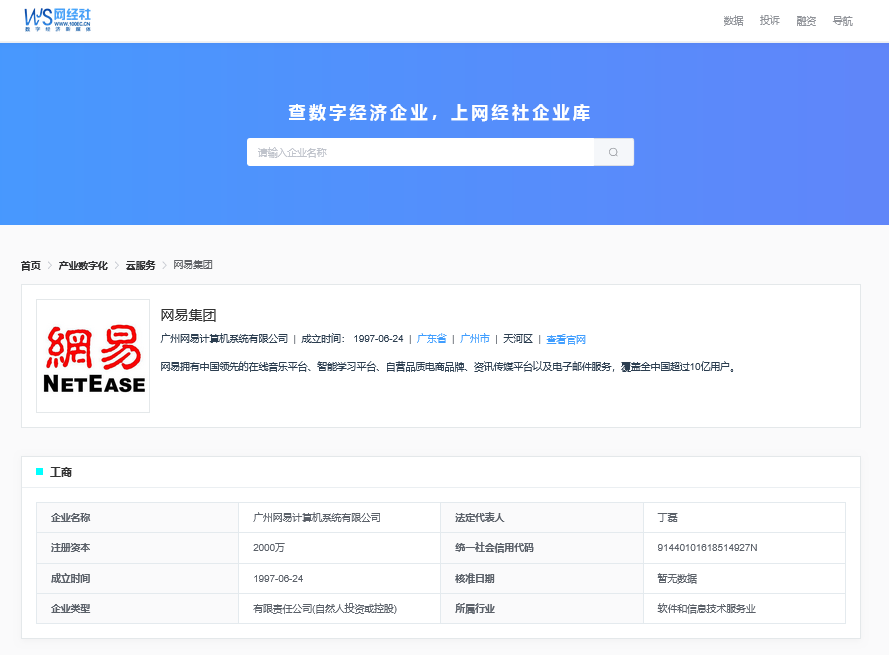Select the 天河区 district text
Viewport: 889px width, 655px height.
pos(518,339)
